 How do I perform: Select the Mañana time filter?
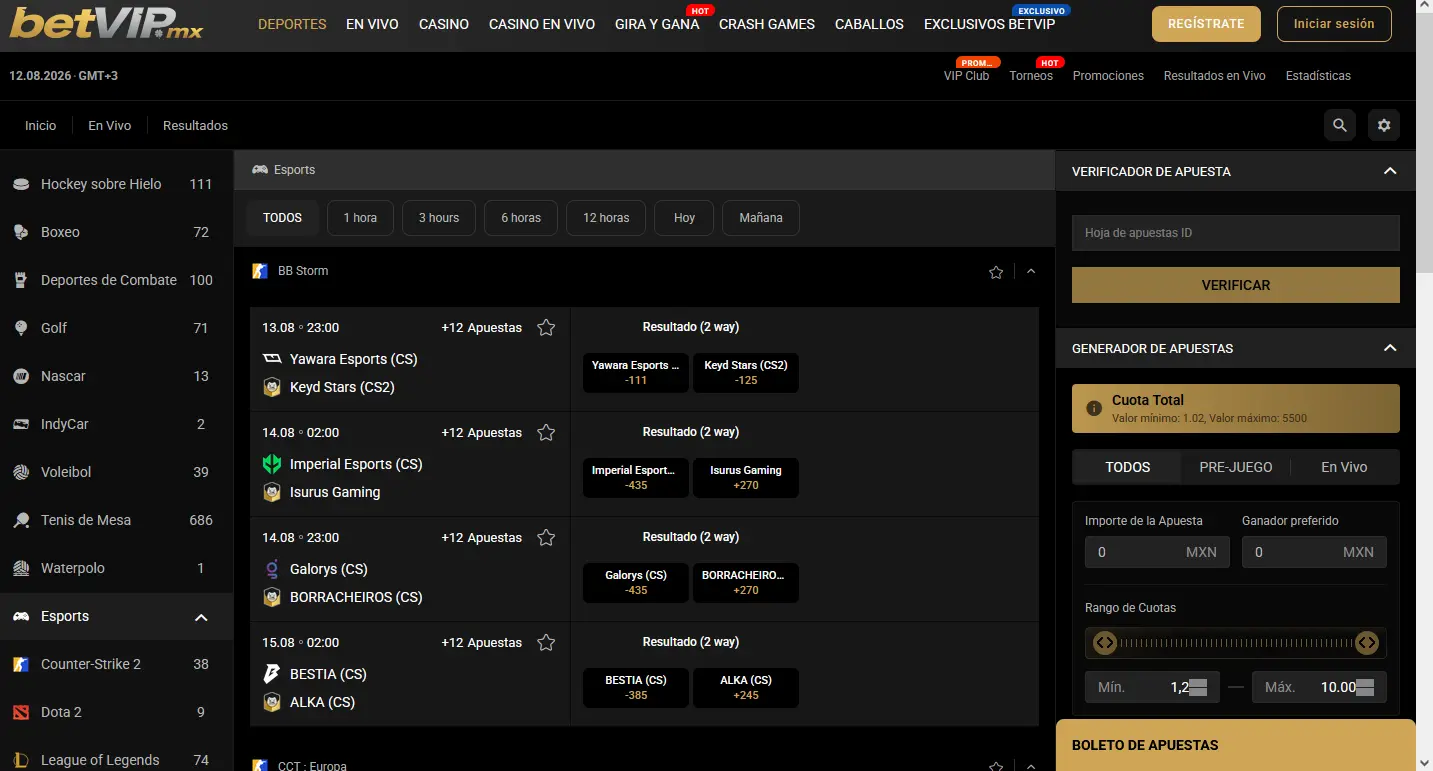(761, 218)
